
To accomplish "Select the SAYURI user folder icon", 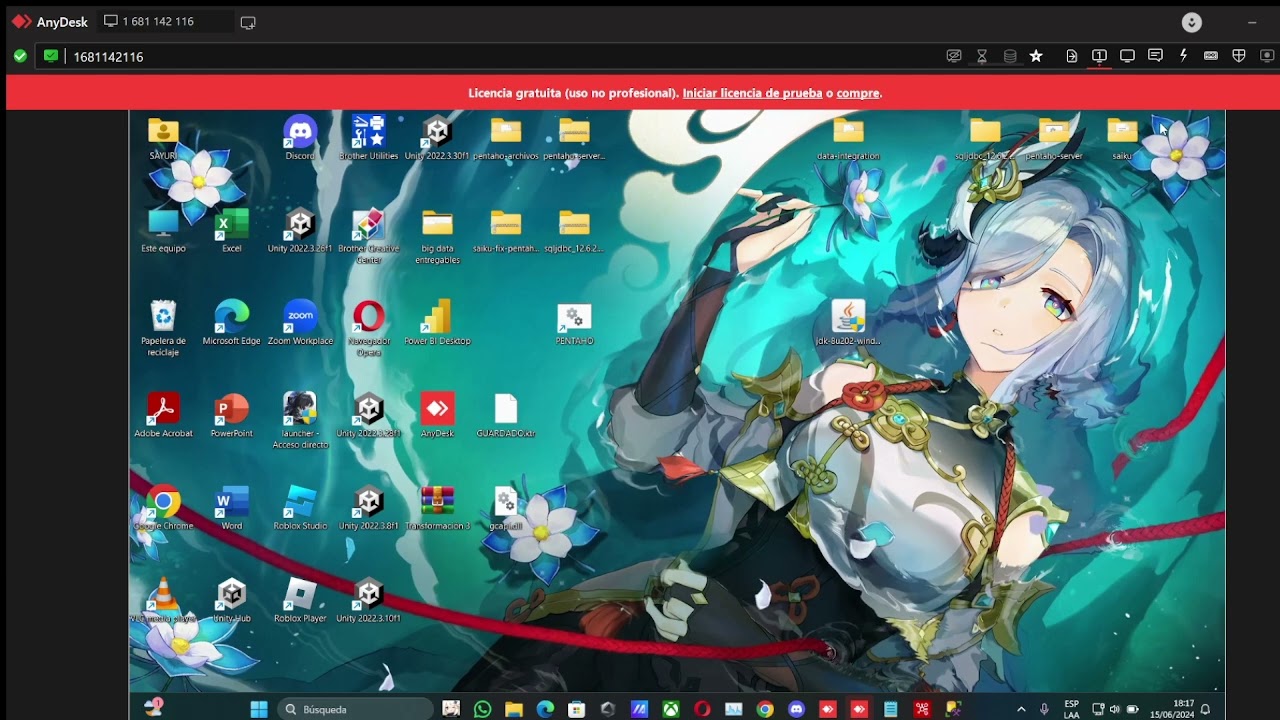I will 163,138.
